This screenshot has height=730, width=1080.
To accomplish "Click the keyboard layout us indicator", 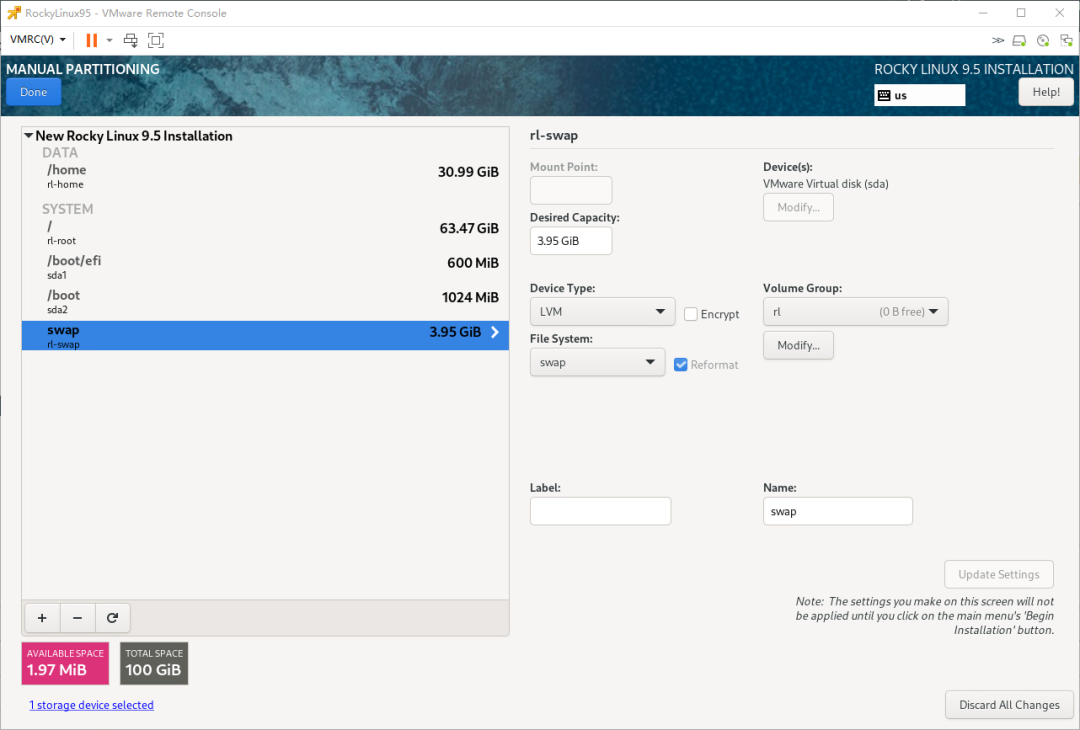I will click(920, 95).
